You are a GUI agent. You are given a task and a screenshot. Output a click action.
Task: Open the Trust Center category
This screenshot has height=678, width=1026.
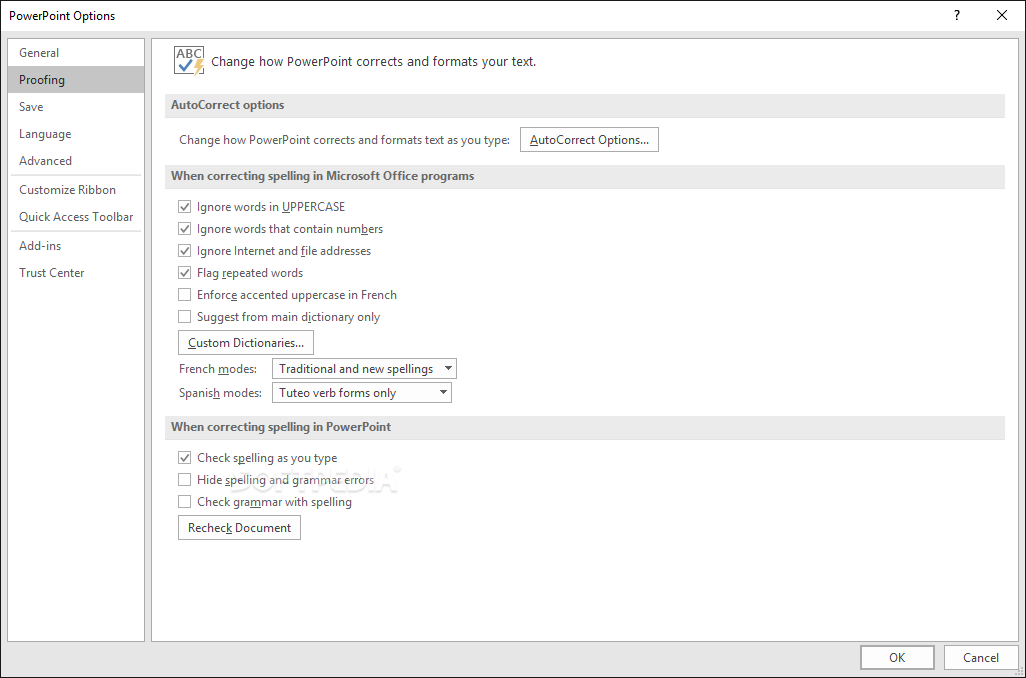click(x=76, y=273)
